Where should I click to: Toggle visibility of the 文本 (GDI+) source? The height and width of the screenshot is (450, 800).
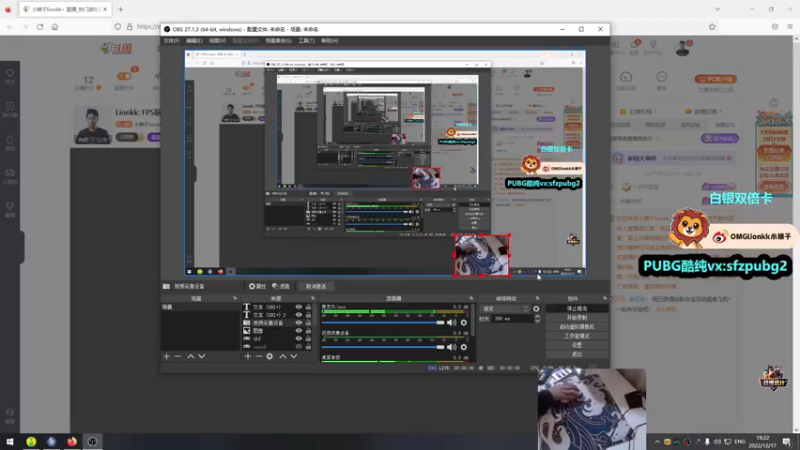click(x=298, y=307)
